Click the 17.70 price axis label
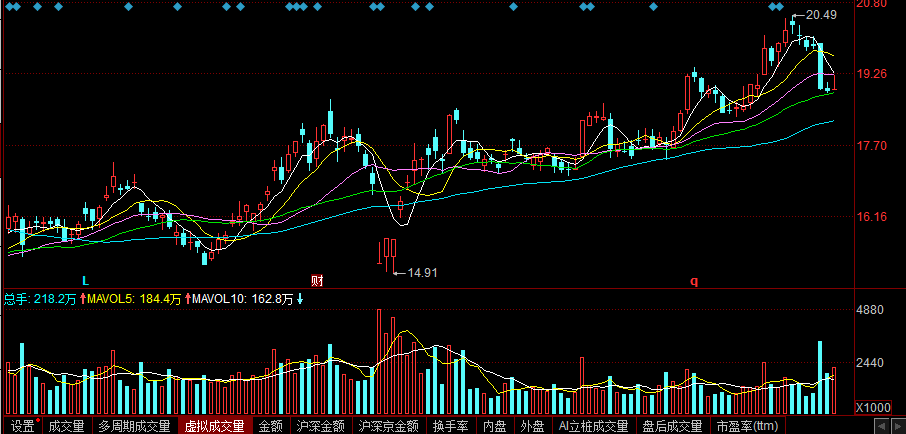The height and width of the screenshot is (434, 906). pyautogui.click(x=872, y=146)
